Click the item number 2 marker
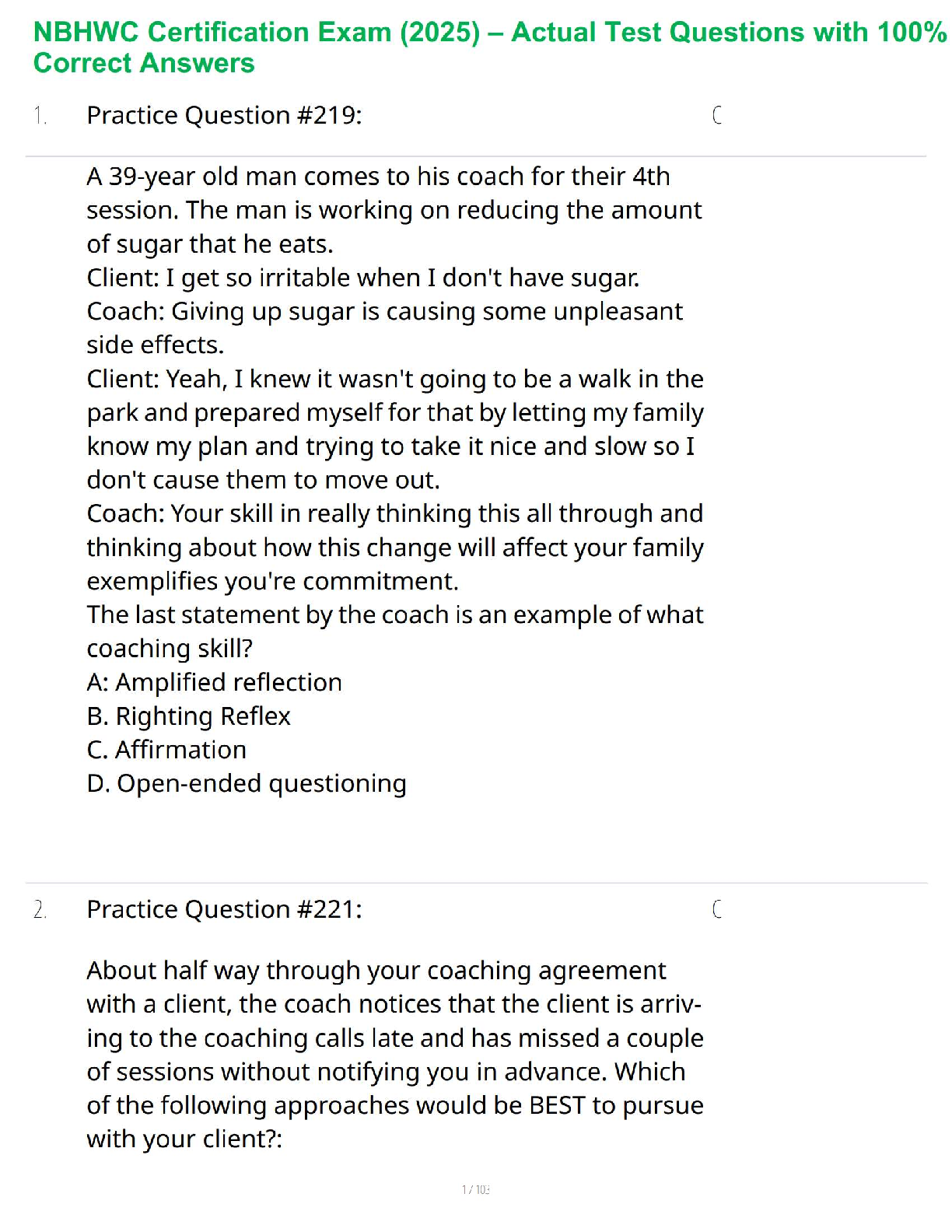The height and width of the screenshot is (1232, 952). pos(40,910)
